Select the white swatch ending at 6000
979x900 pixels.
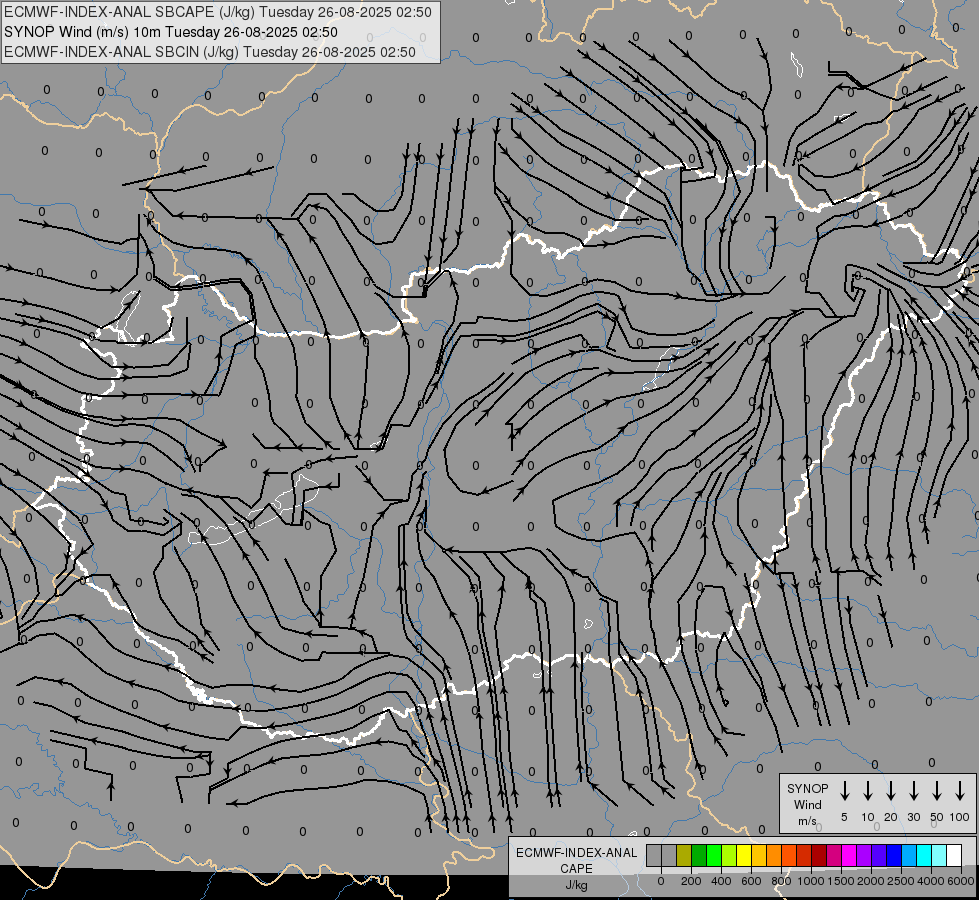pyautogui.click(x=953, y=855)
